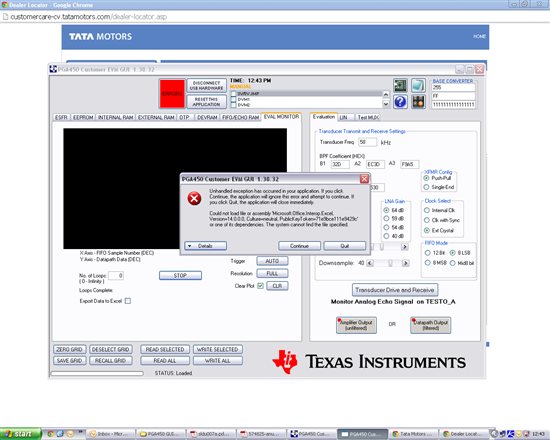550x440 pixels.
Task: Click the orange-and-black icon beside the help button
Action: coord(418,102)
